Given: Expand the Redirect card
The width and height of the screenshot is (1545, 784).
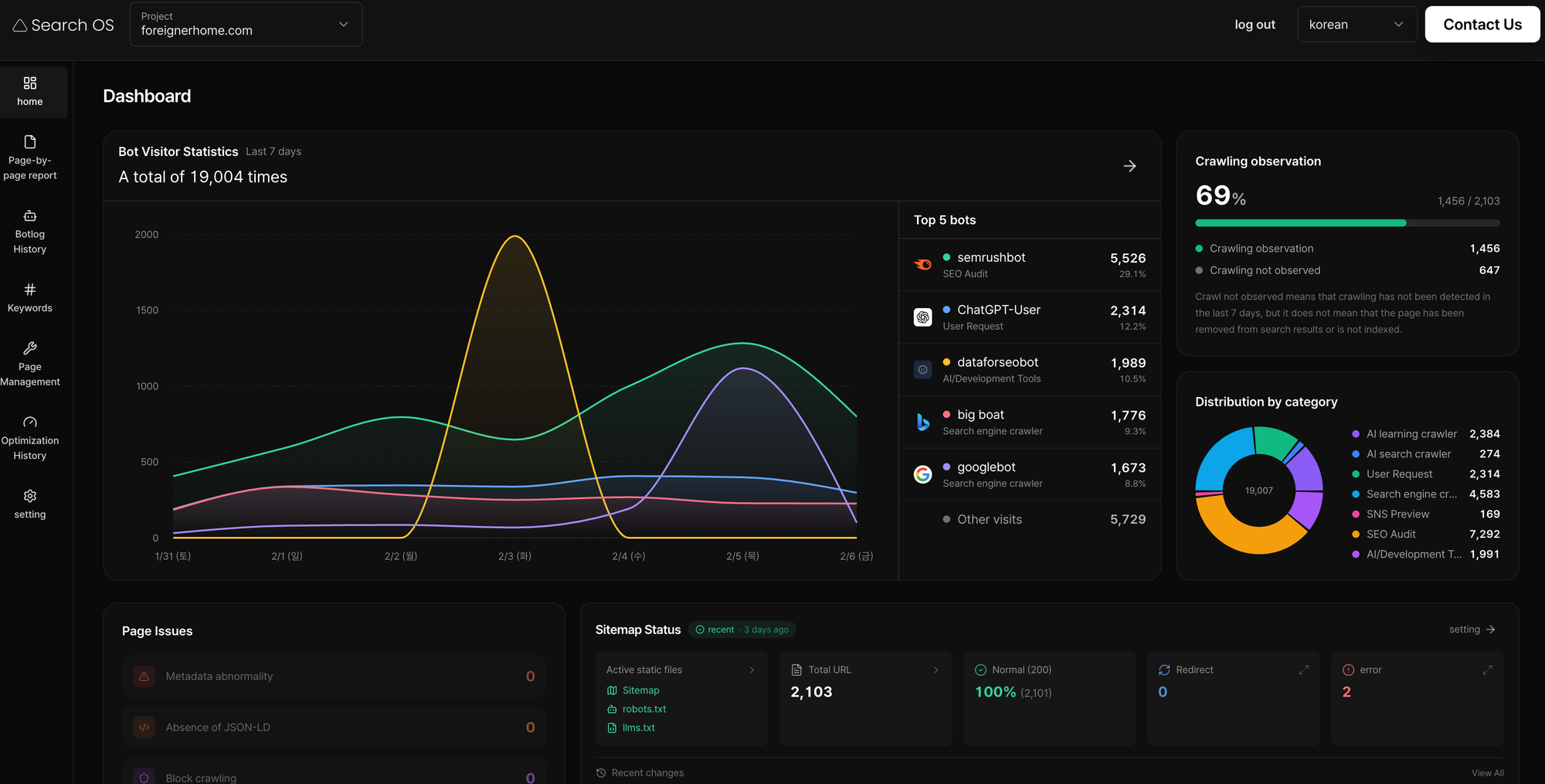Looking at the screenshot, I should point(1303,670).
